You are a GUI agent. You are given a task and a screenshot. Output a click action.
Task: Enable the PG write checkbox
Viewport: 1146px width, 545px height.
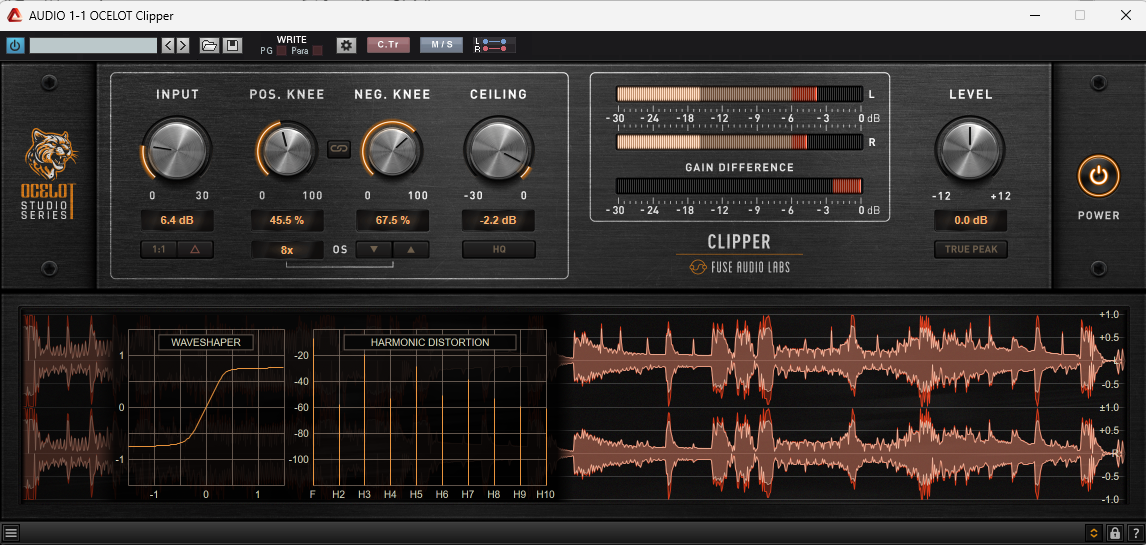click(x=281, y=51)
